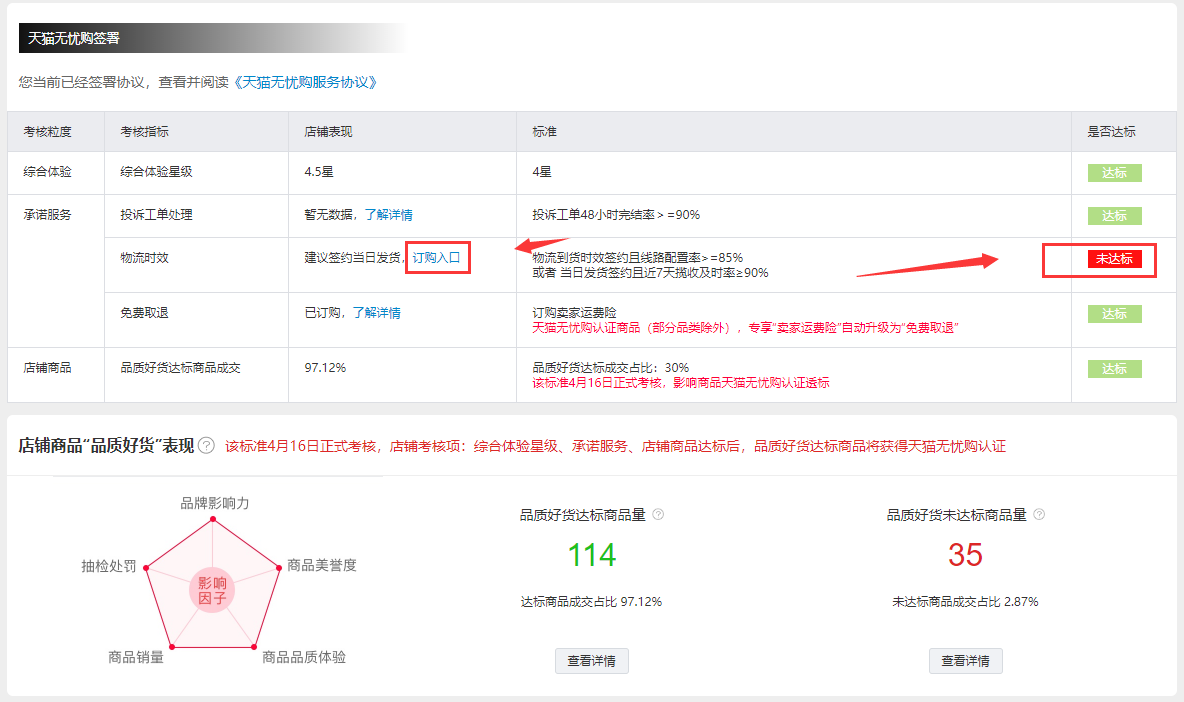Screen dimensions: 1184x702
Task: Click the help icon next to 品质好货未达标商品量
Action: [x=1039, y=515]
